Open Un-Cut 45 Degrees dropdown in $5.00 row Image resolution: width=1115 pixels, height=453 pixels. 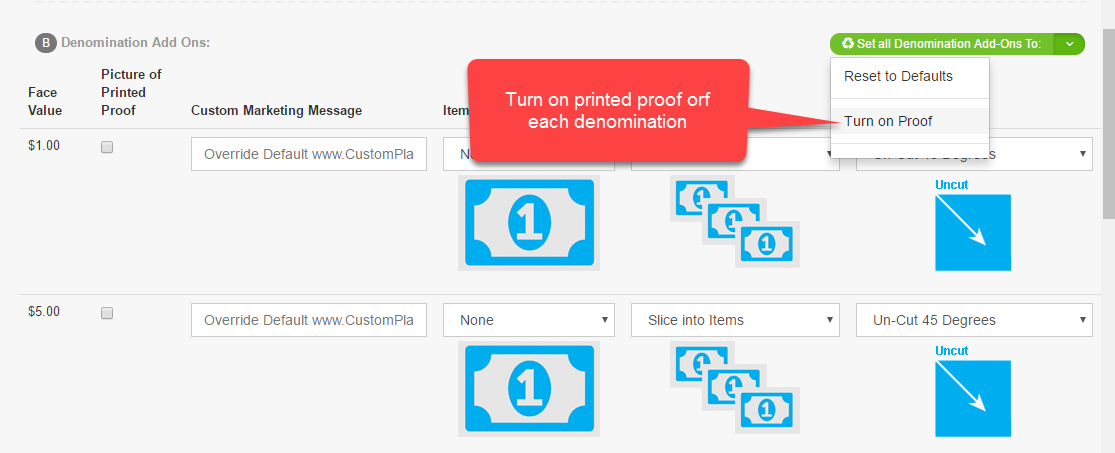click(x=974, y=320)
